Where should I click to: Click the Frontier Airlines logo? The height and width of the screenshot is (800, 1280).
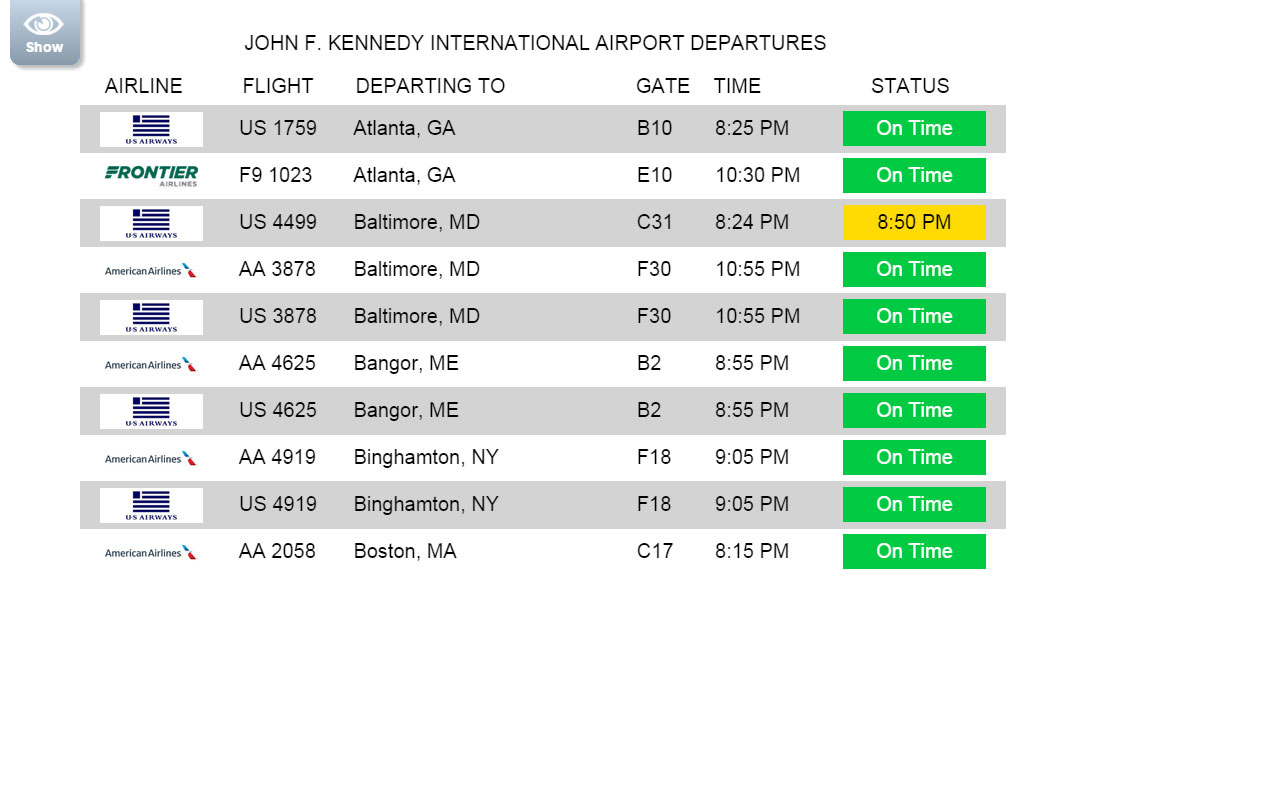[x=151, y=176]
